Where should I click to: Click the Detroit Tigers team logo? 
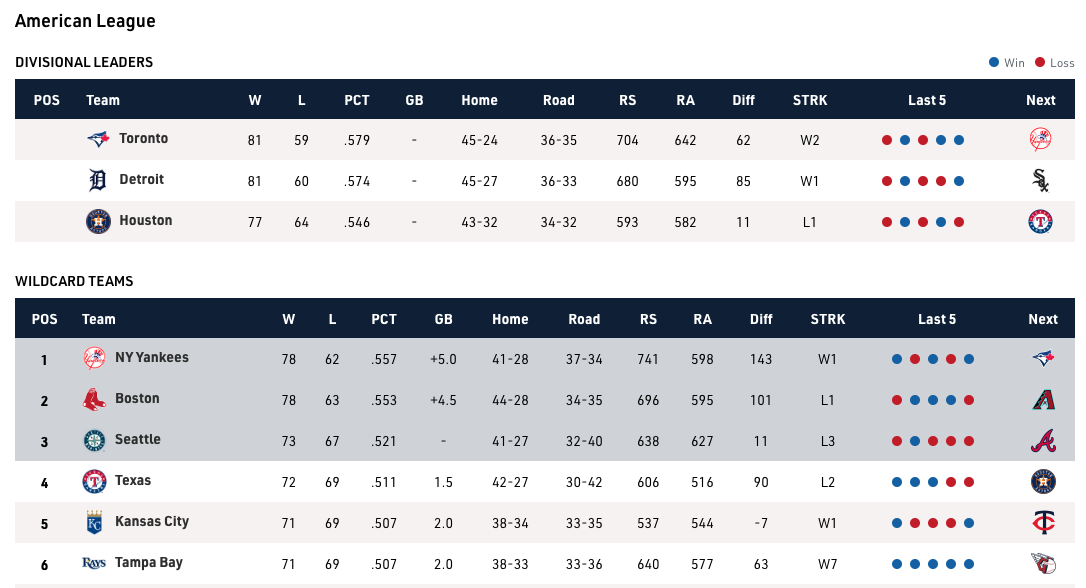[x=98, y=181]
